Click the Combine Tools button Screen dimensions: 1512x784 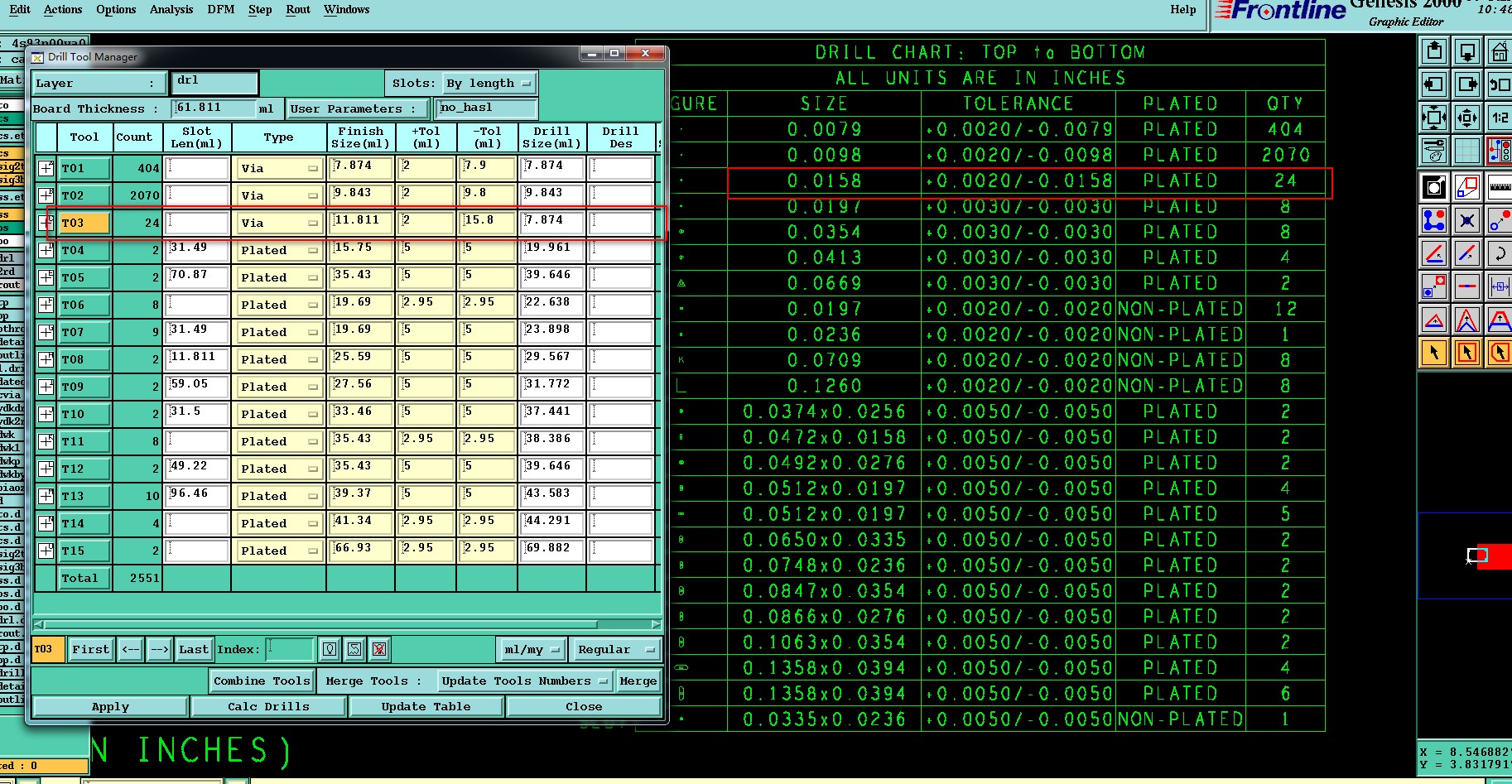262,681
